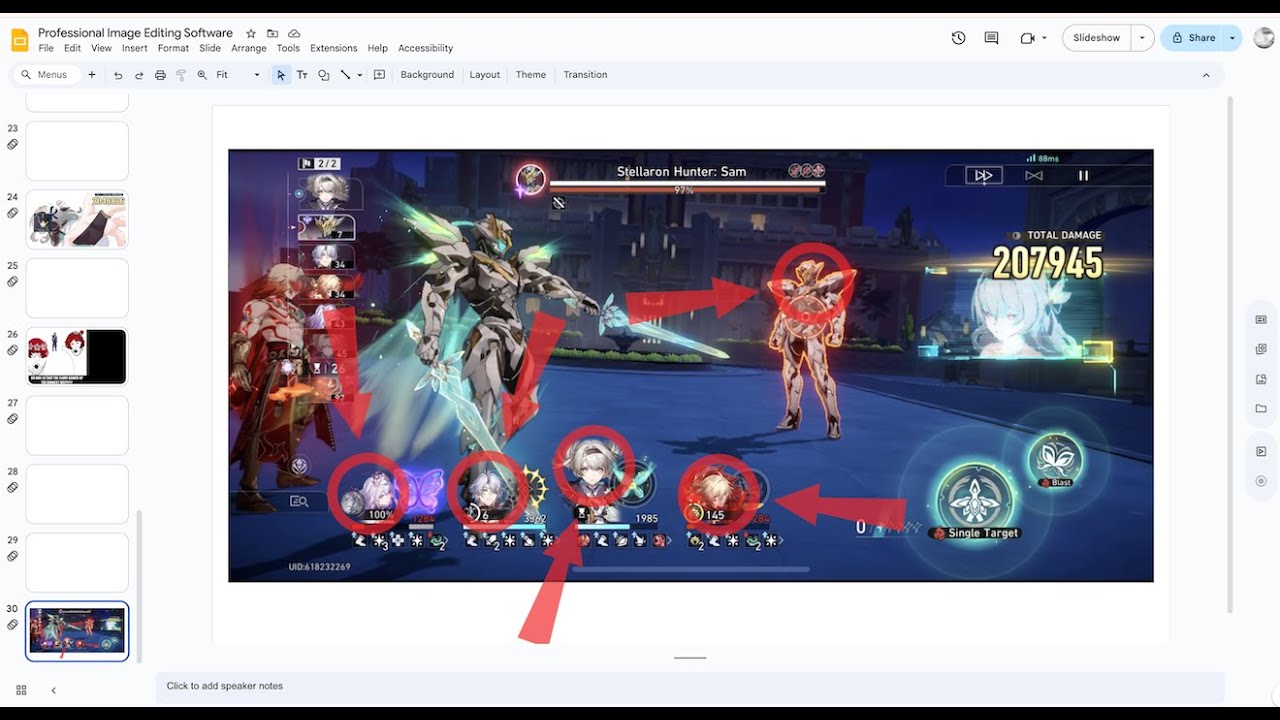Click the link icon under slide number 24
Screen dimensions: 1280x720
(x=13, y=213)
